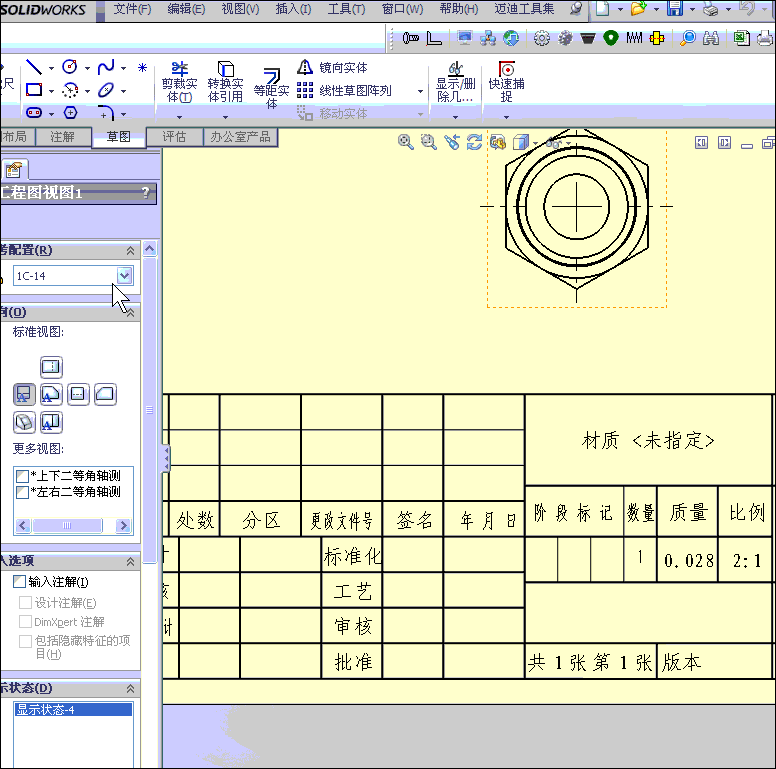This screenshot has width=776, height=769.
Task: Select the Sketch Fillet tool
Action: [106, 113]
